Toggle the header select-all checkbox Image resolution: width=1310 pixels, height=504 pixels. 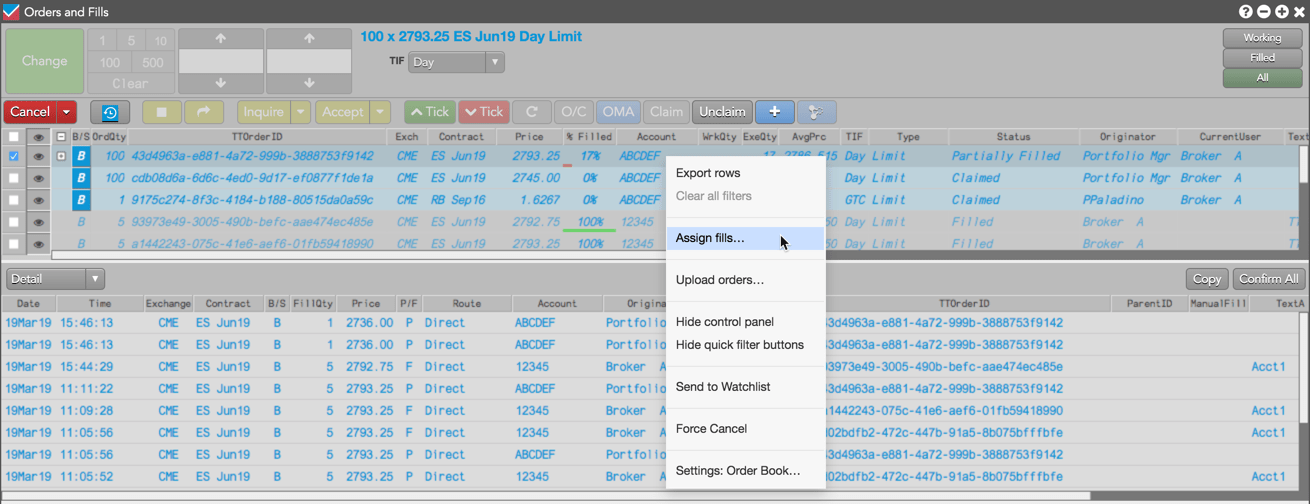(x=14, y=137)
